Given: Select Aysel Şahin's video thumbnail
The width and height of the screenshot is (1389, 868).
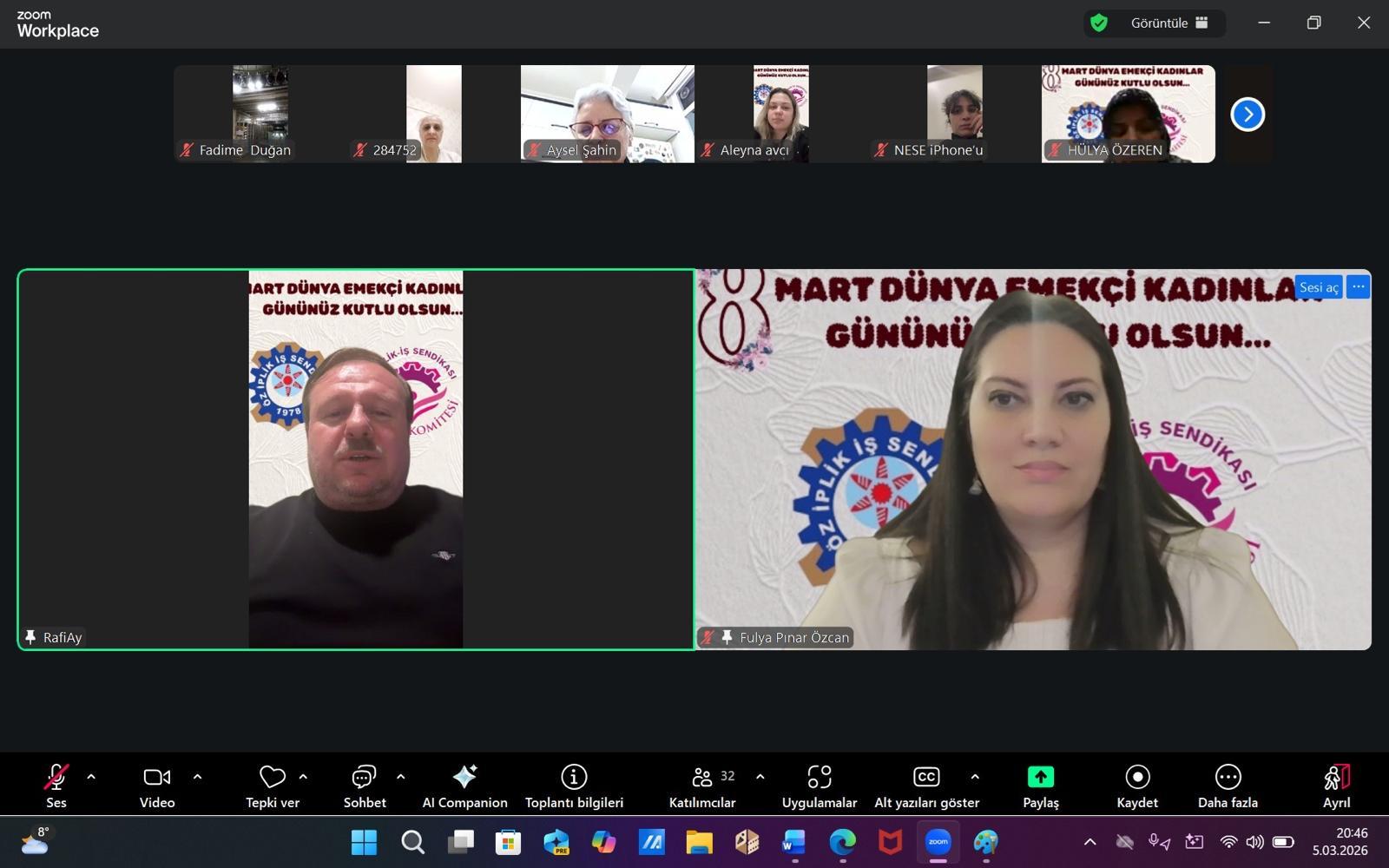Looking at the screenshot, I should click(x=607, y=114).
